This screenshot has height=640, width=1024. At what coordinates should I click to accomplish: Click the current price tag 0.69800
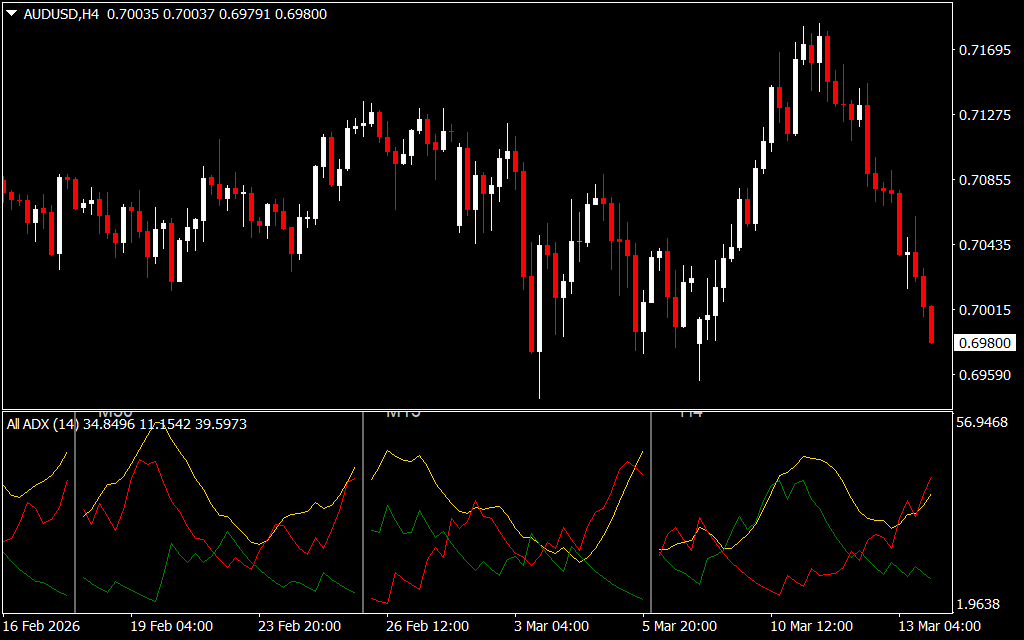point(986,343)
